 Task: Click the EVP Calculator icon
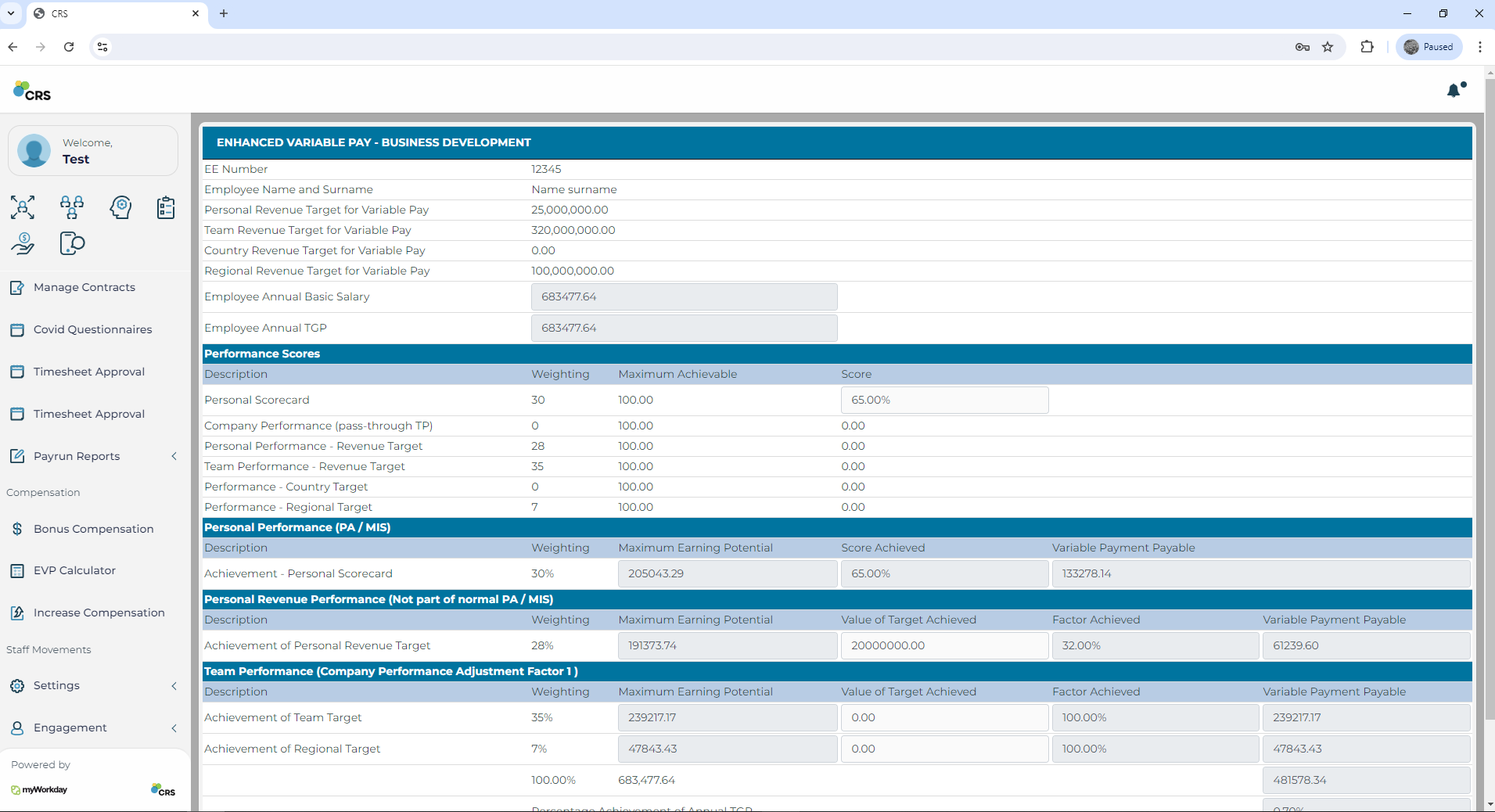(17, 571)
